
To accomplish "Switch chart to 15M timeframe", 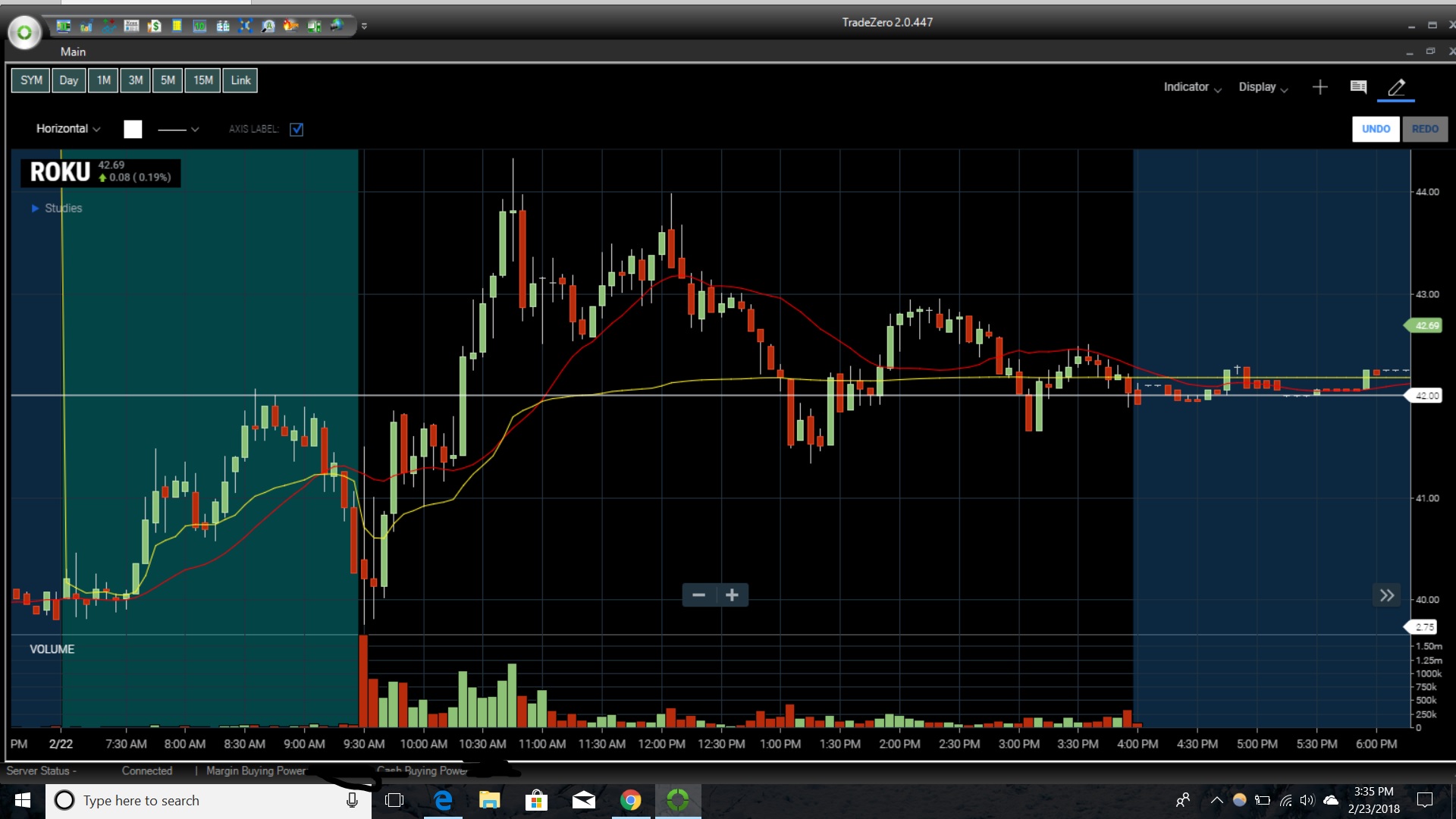I will coord(202,80).
